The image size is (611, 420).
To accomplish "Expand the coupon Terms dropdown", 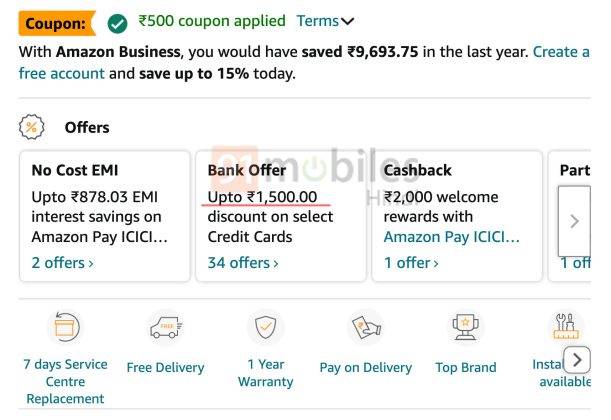I will point(325,21).
